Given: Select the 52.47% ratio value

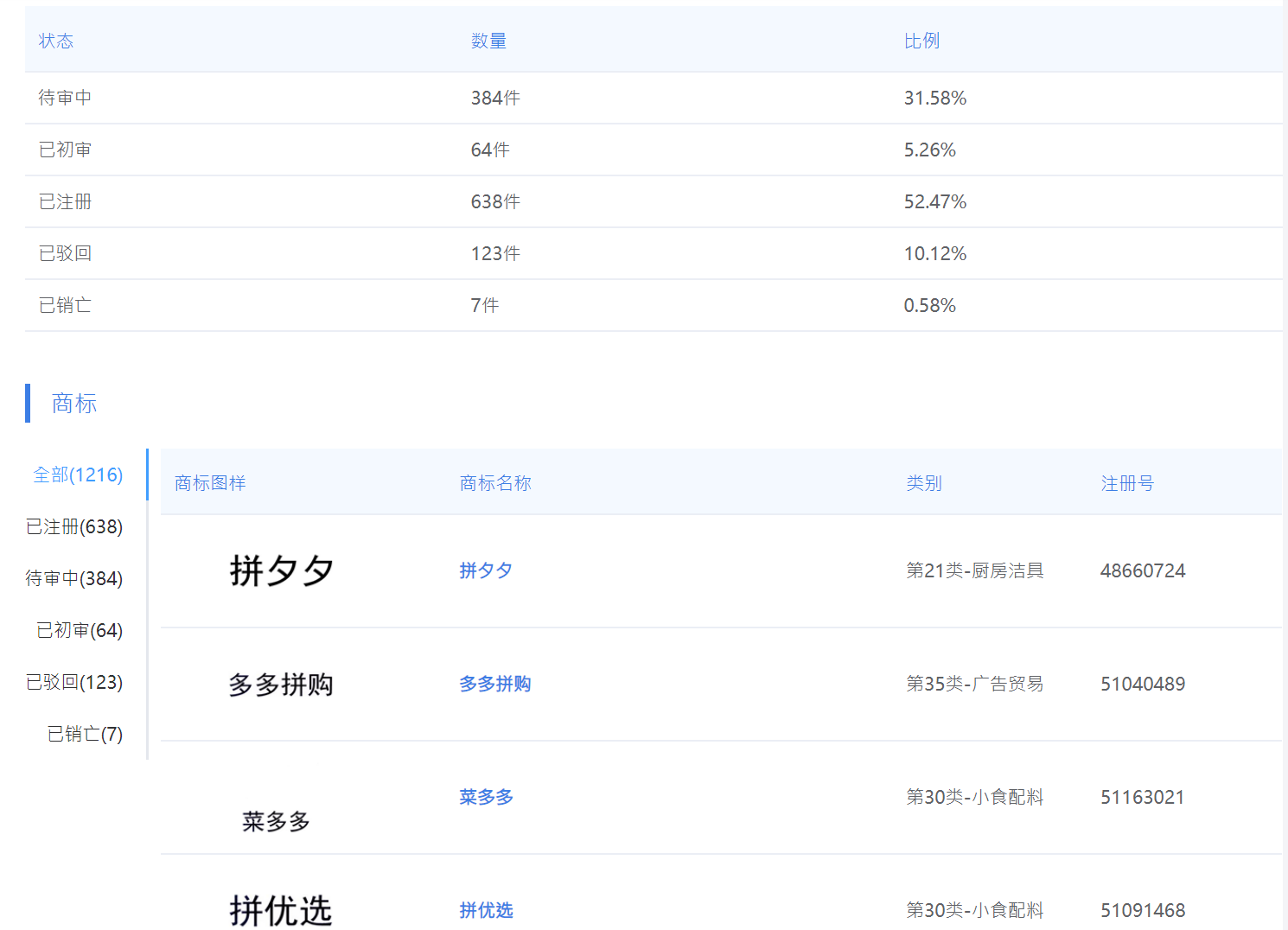Looking at the screenshot, I should click(935, 201).
